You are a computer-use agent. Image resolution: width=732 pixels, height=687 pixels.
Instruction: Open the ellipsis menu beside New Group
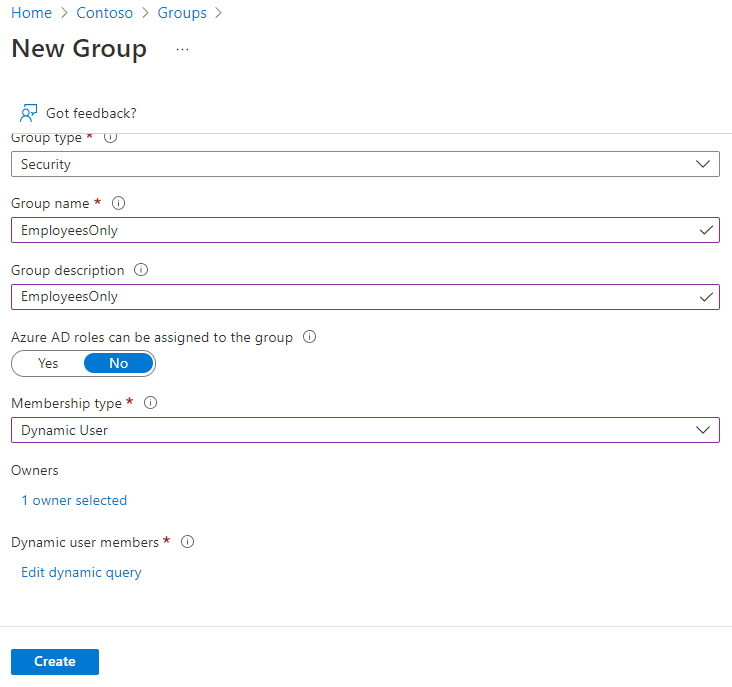(x=182, y=49)
